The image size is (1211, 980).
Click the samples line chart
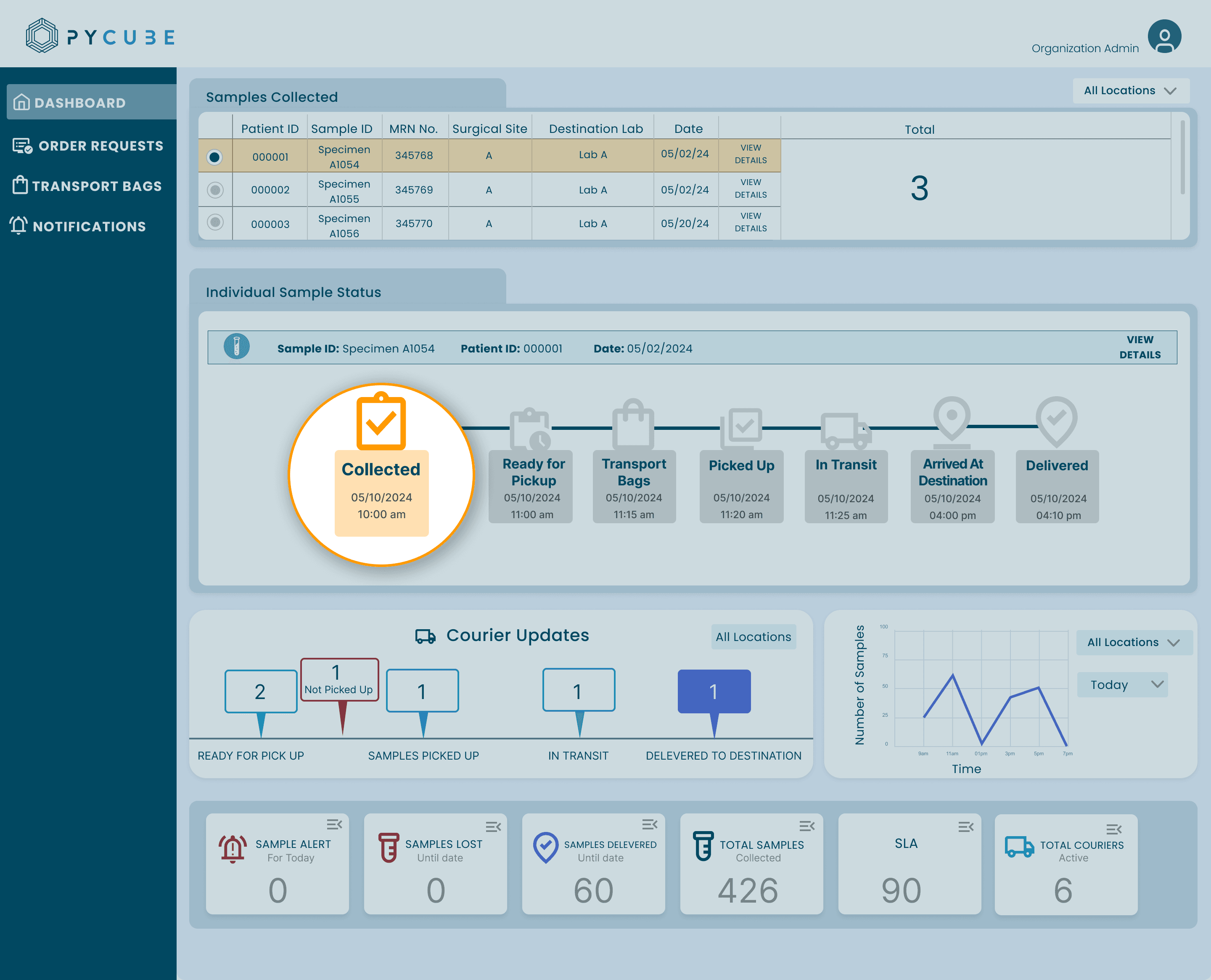[981, 689]
